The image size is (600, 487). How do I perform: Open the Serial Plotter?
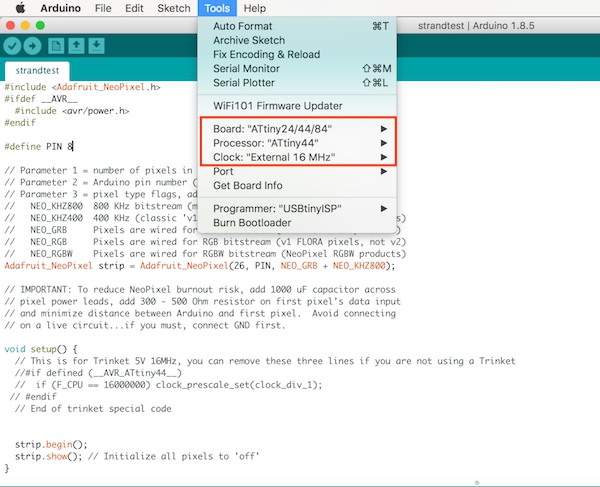tap(297, 83)
